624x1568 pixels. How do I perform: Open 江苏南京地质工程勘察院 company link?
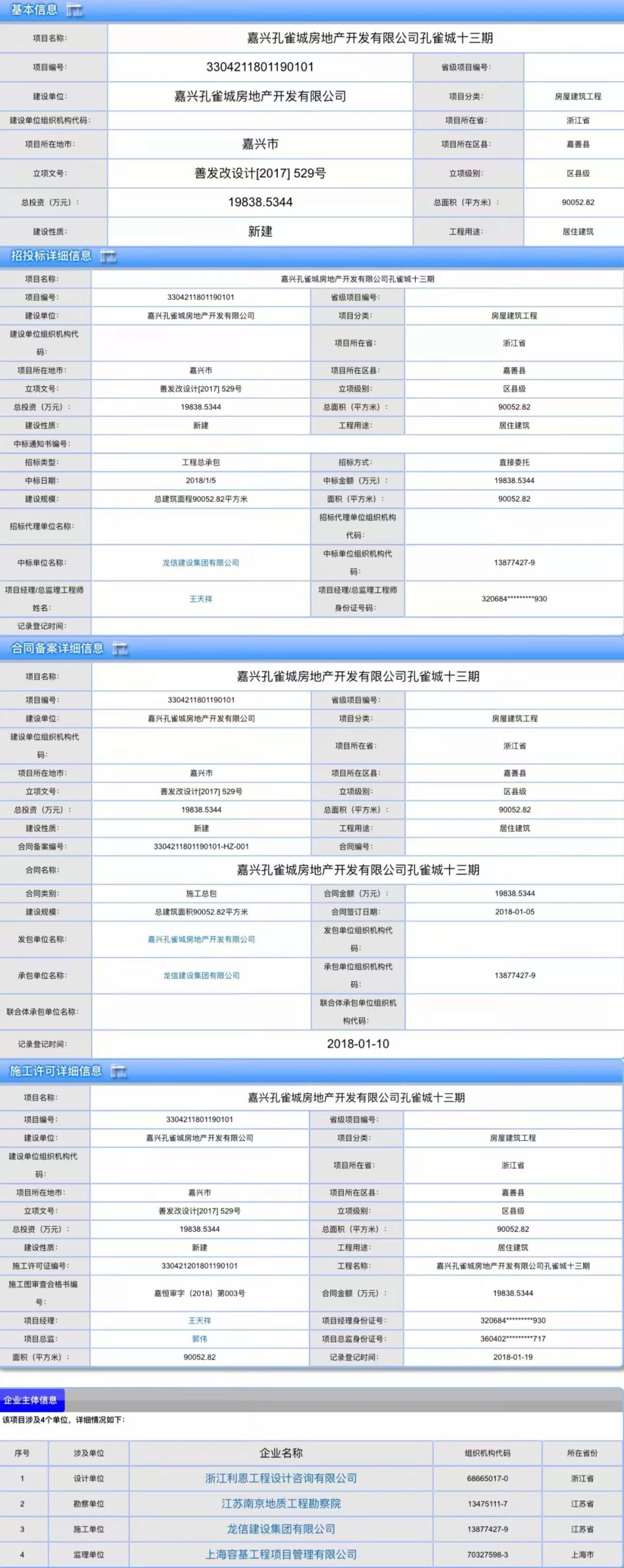(281, 1503)
